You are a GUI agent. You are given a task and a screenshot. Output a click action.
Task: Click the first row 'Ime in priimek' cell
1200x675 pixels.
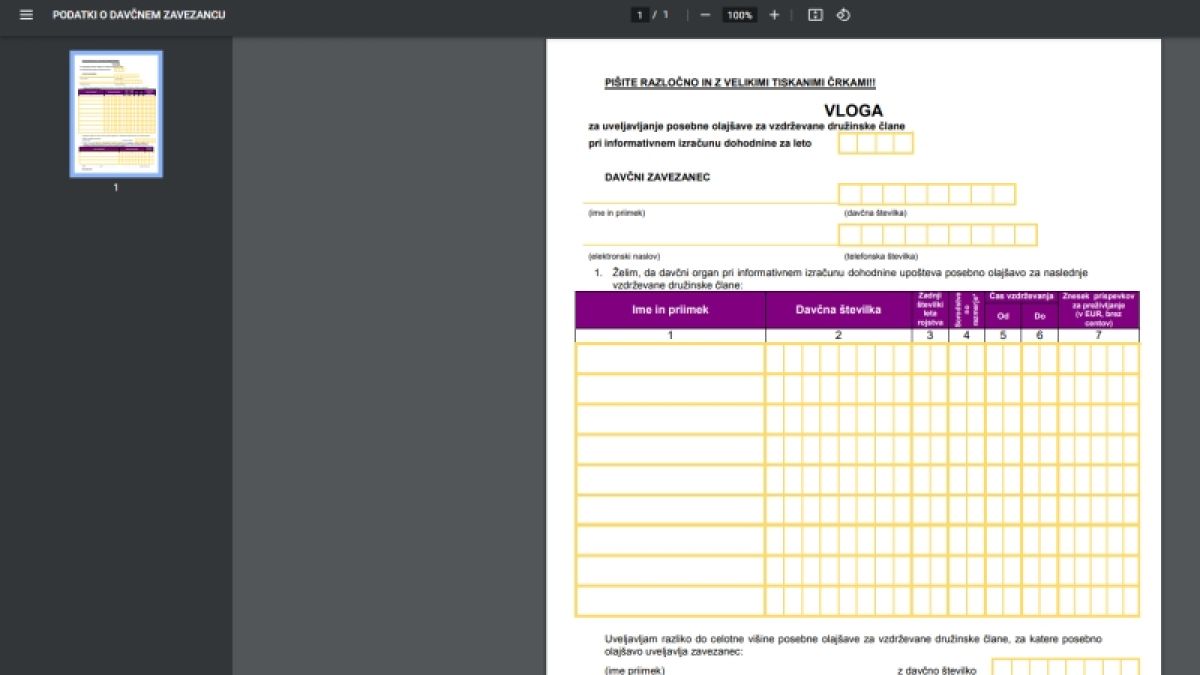click(671, 358)
